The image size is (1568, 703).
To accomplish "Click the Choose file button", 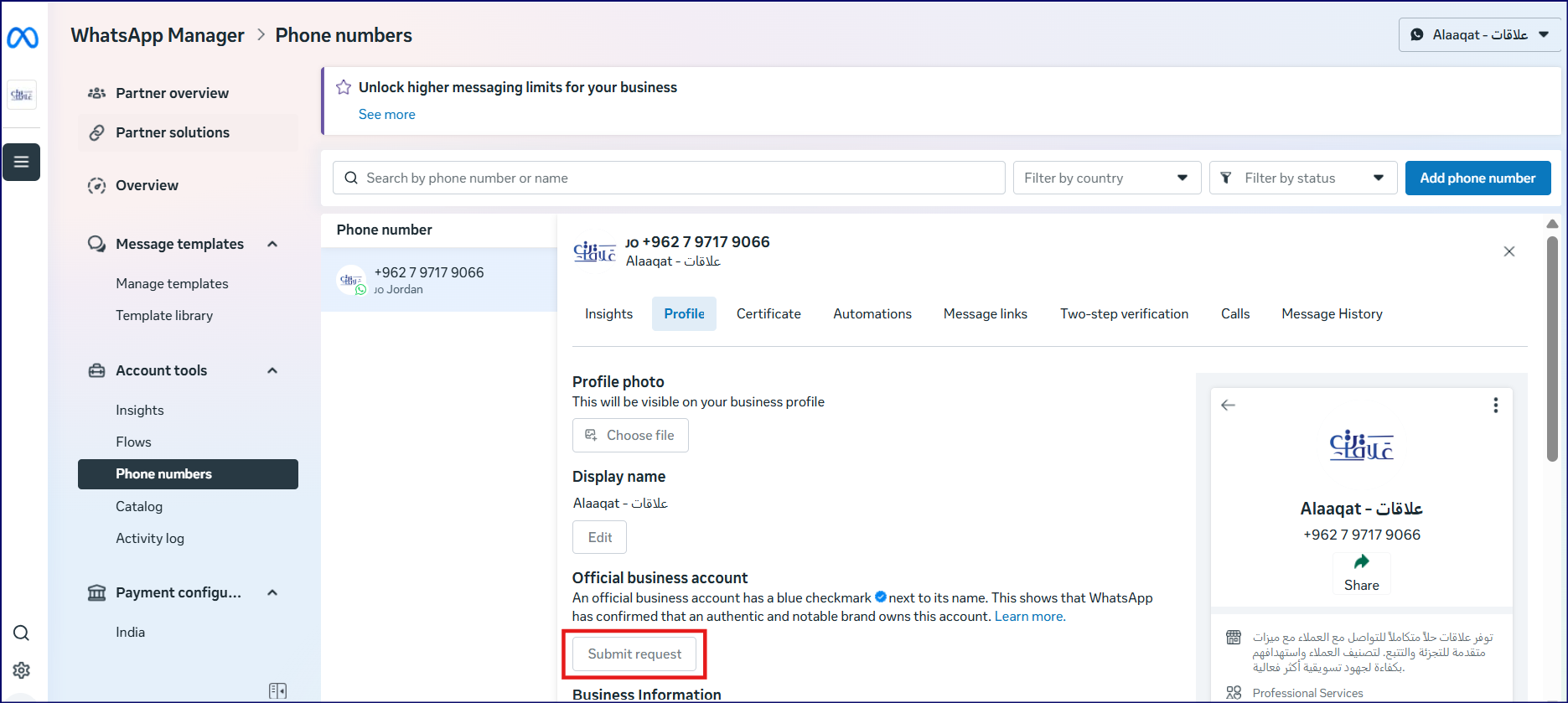I will tap(630, 436).
